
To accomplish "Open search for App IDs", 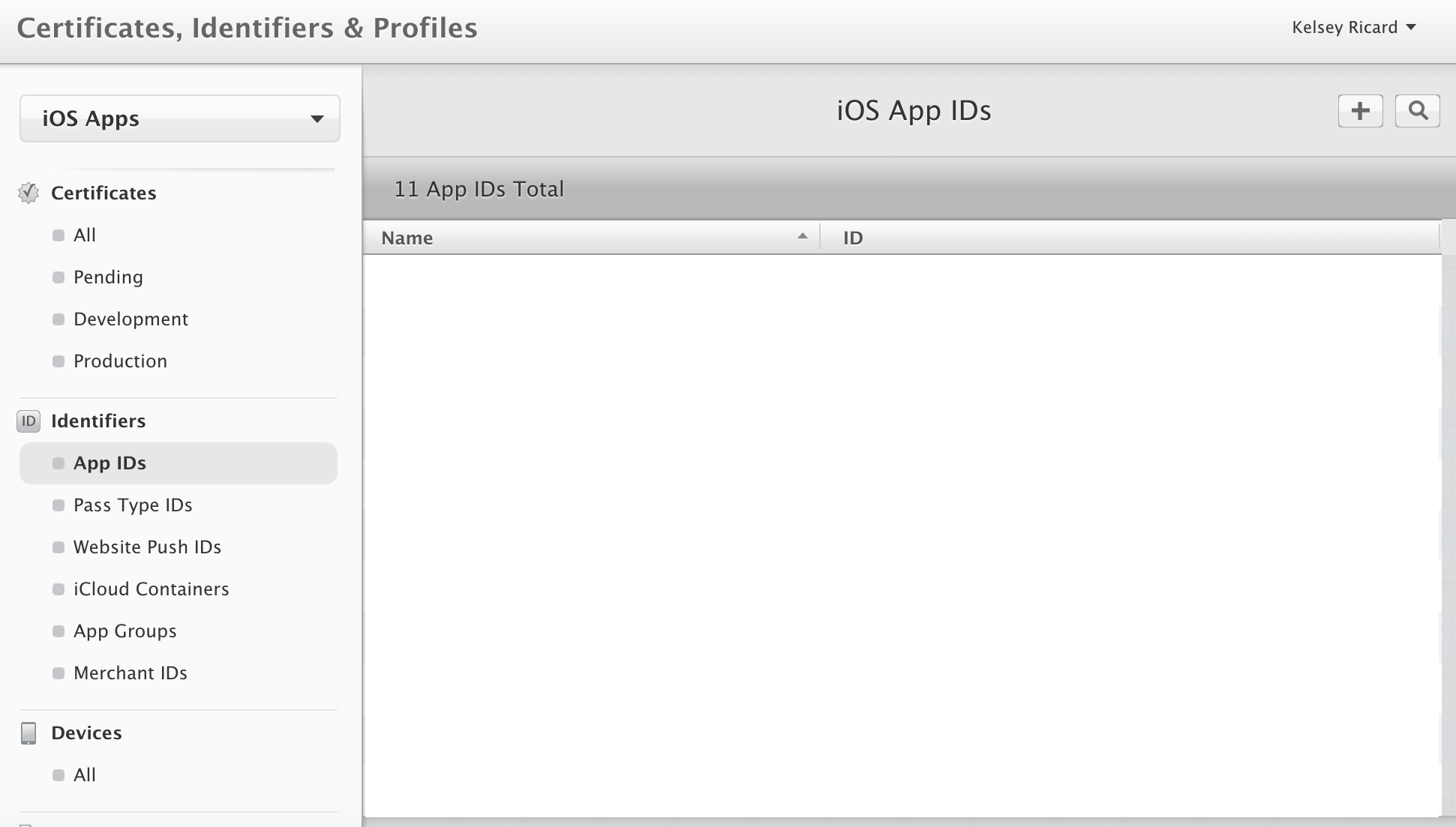I will click(x=1417, y=111).
